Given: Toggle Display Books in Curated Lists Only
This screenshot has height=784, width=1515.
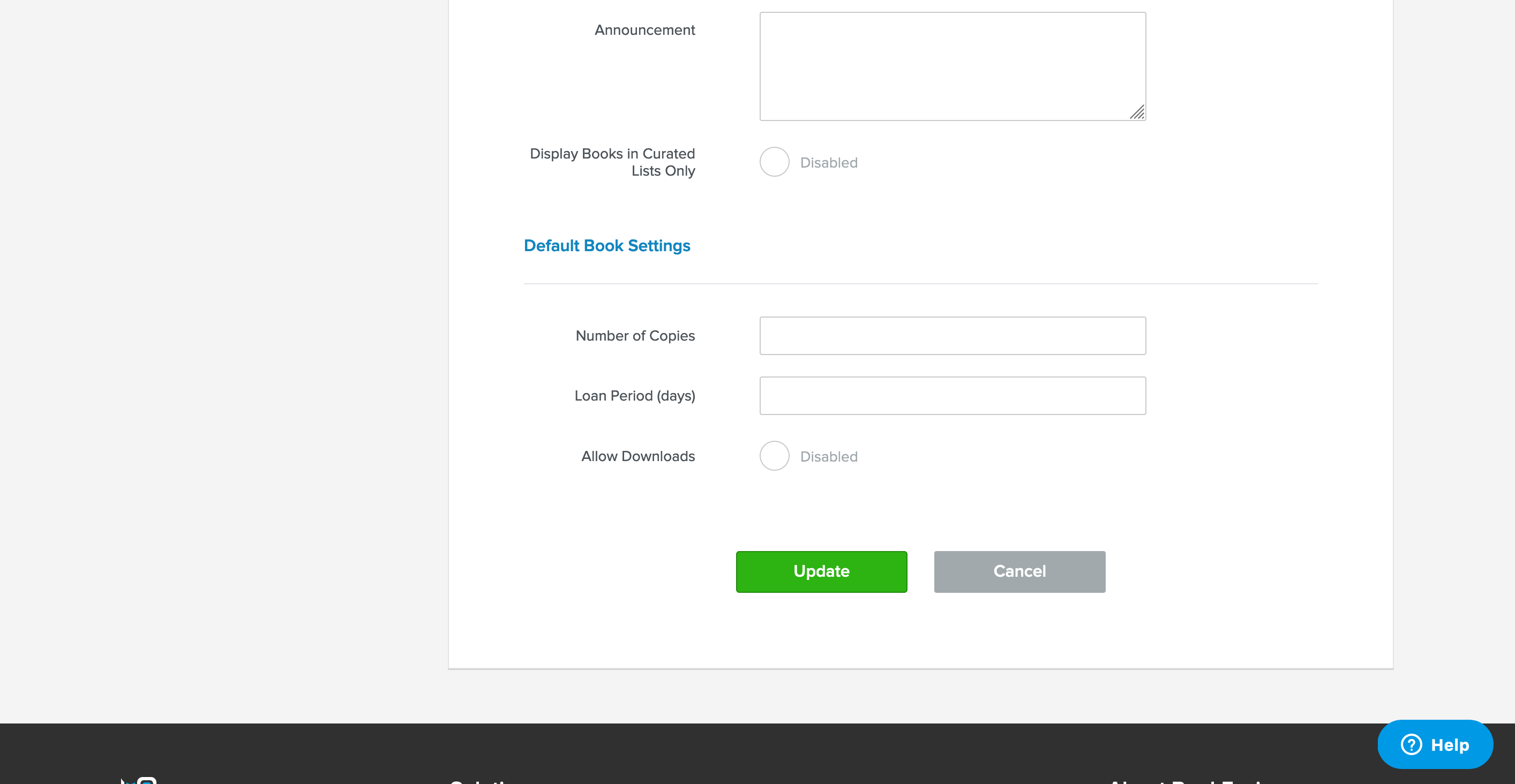Looking at the screenshot, I should point(774,162).
